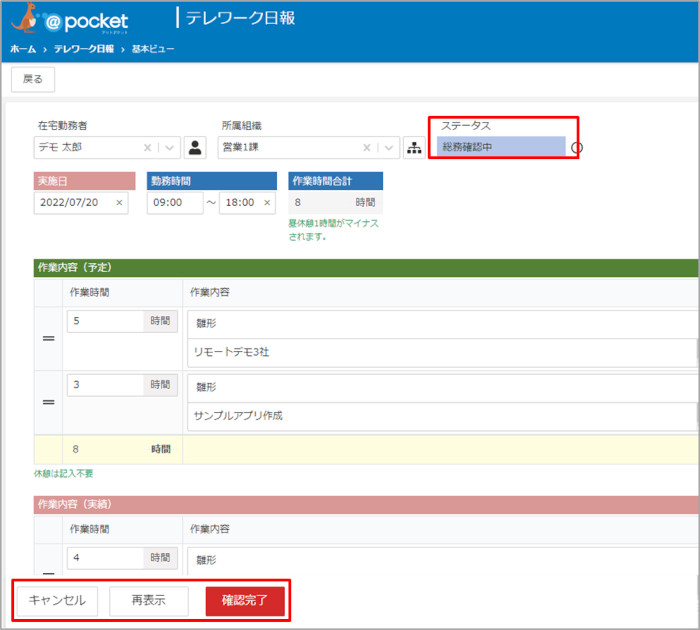The height and width of the screenshot is (630, 700).
Task: Click the 作業時間合計 field showing 8
Action: pyautogui.click(x=335, y=203)
